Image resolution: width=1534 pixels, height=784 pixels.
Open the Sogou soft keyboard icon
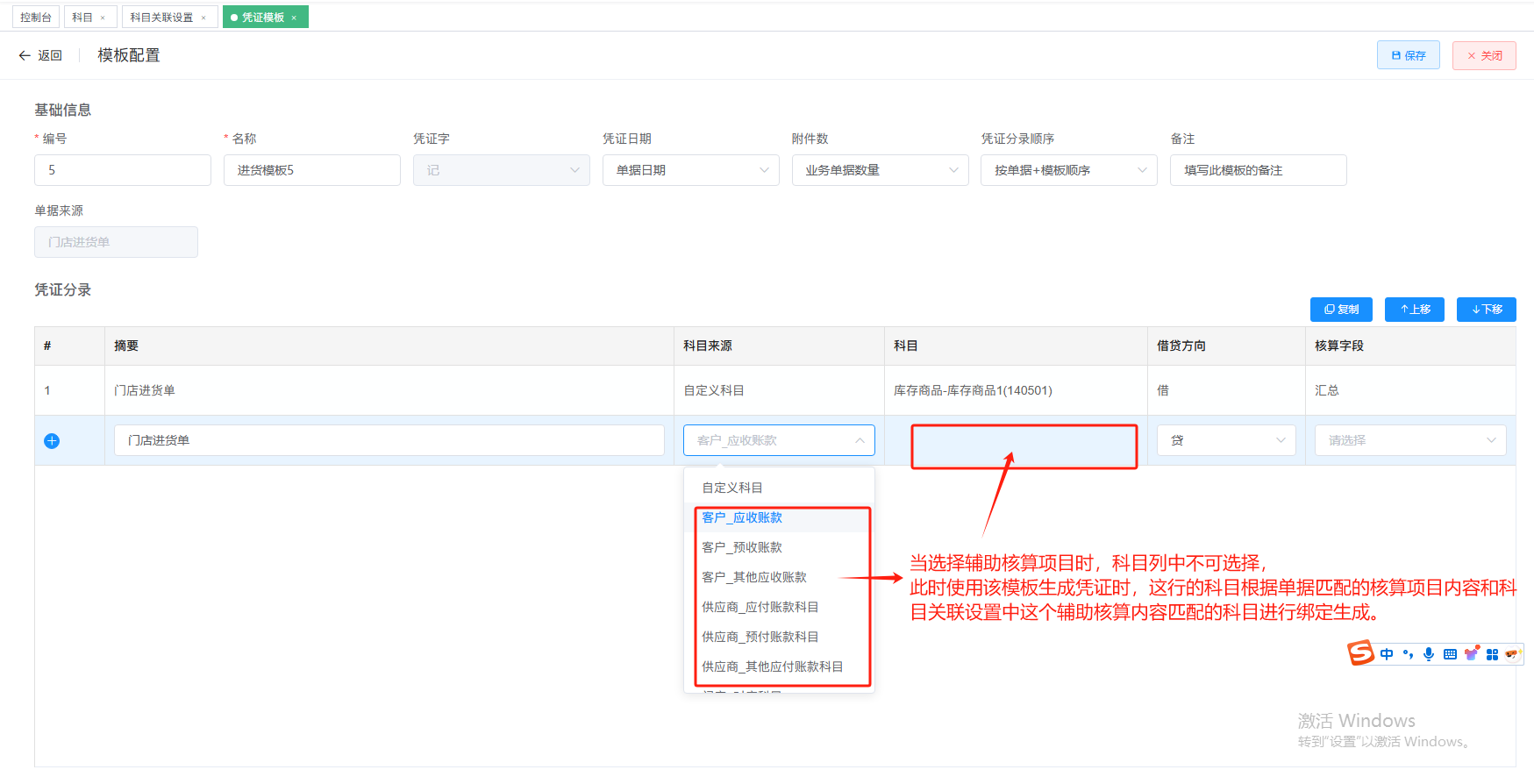click(1450, 654)
